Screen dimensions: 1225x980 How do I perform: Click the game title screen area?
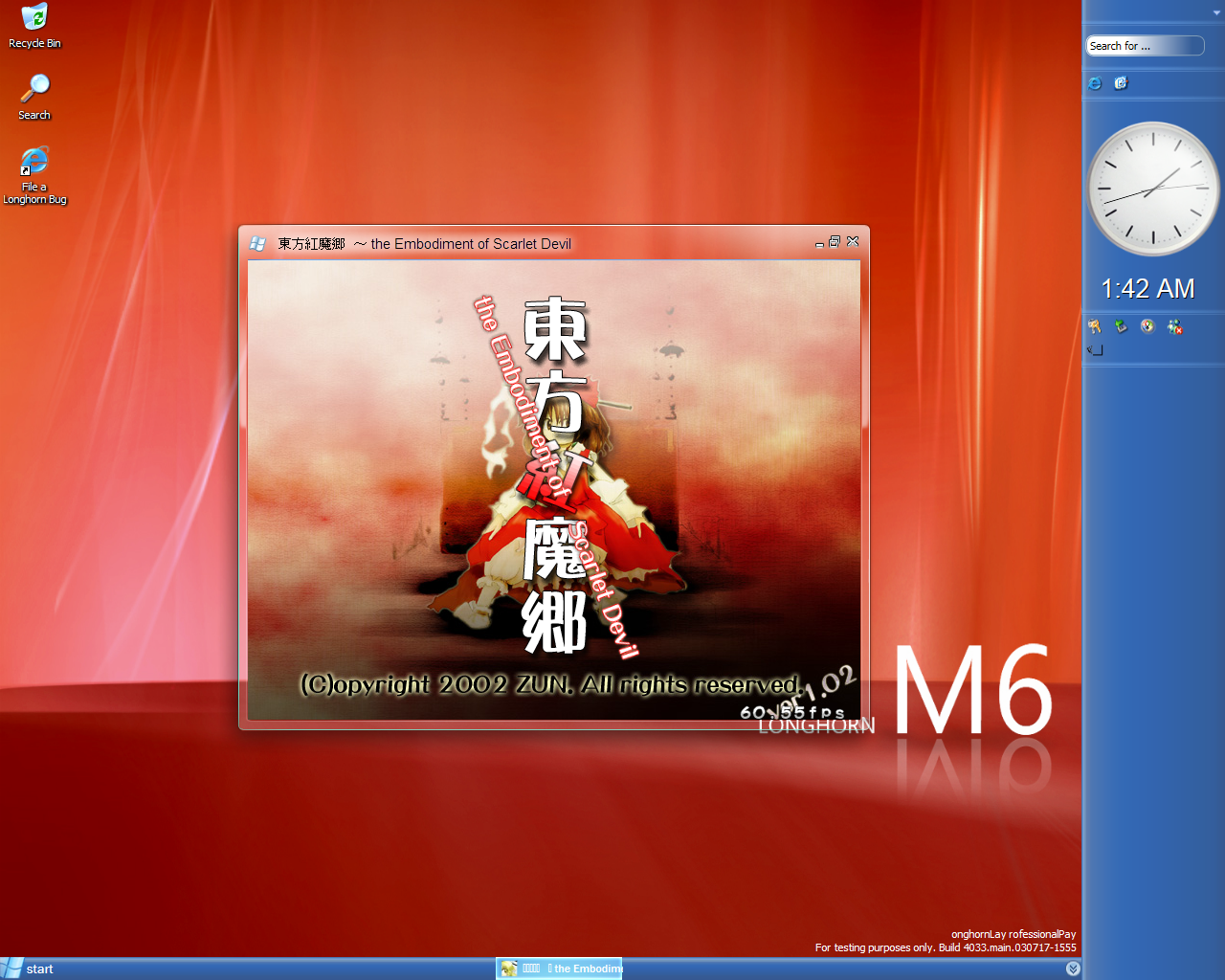click(x=554, y=489)
